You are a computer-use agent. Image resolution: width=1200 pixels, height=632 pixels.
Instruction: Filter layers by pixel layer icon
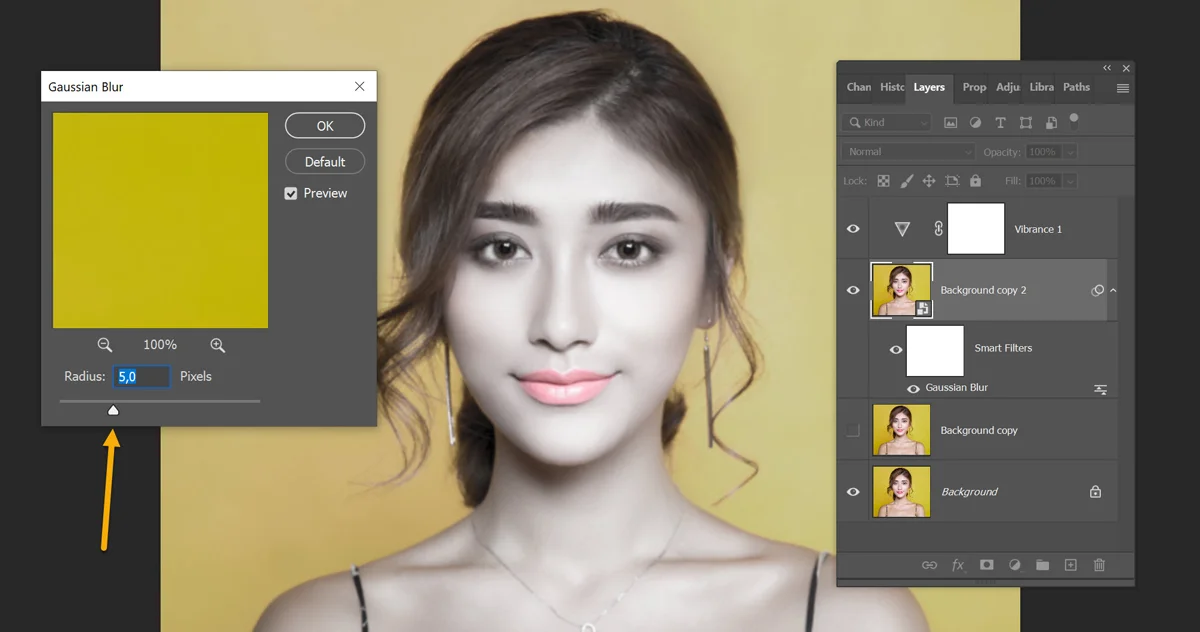[x=950, y=122]
